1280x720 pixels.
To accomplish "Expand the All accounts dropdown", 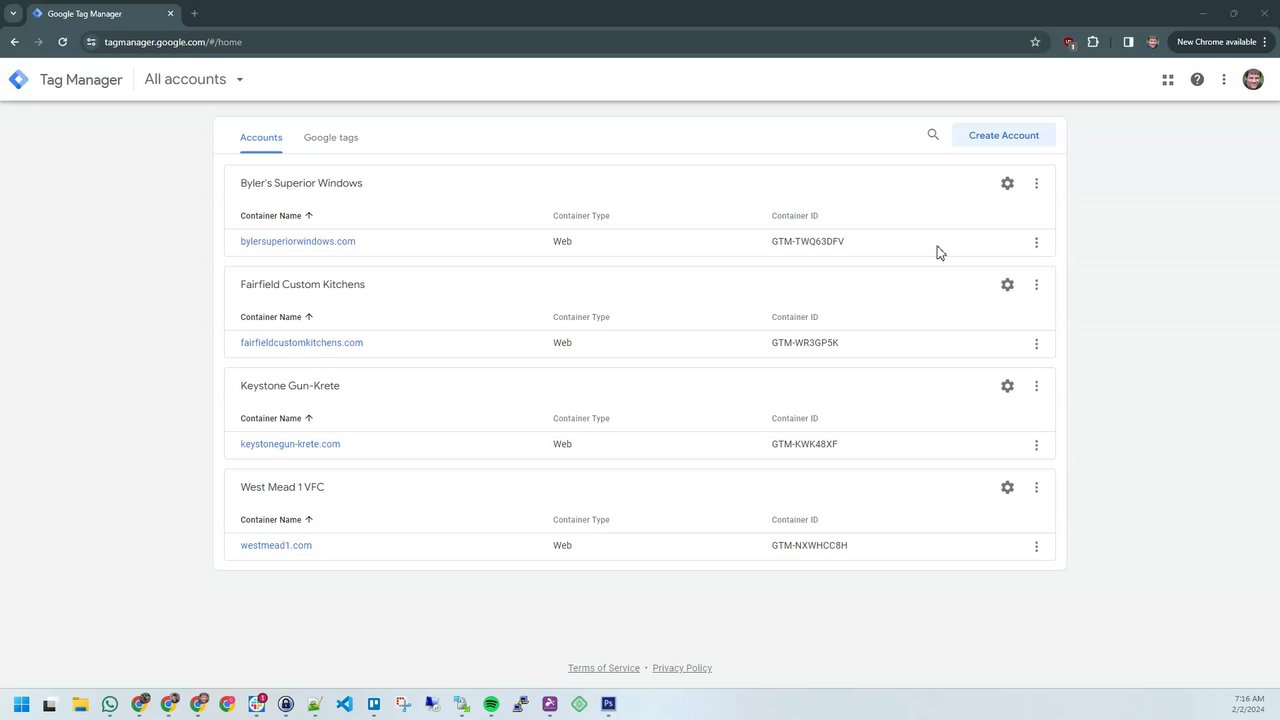I will pos(194,80).
